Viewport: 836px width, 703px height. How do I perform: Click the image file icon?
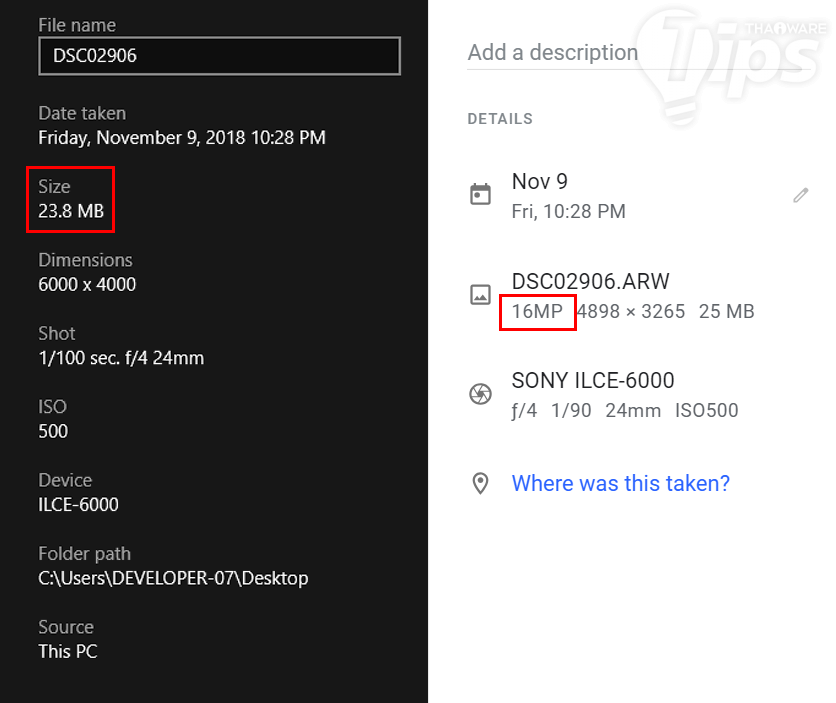pyautogui.click(x=480, y=295)
